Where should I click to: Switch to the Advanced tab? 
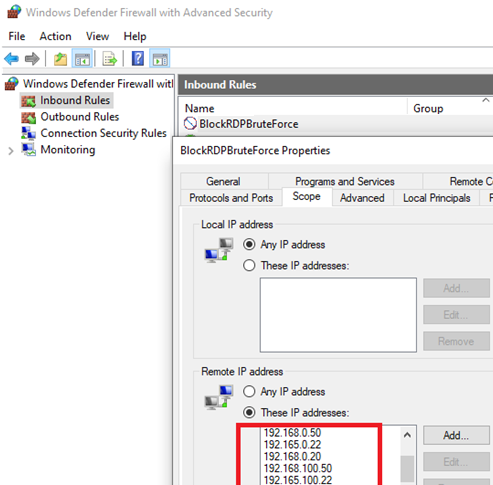click(362, 198)
